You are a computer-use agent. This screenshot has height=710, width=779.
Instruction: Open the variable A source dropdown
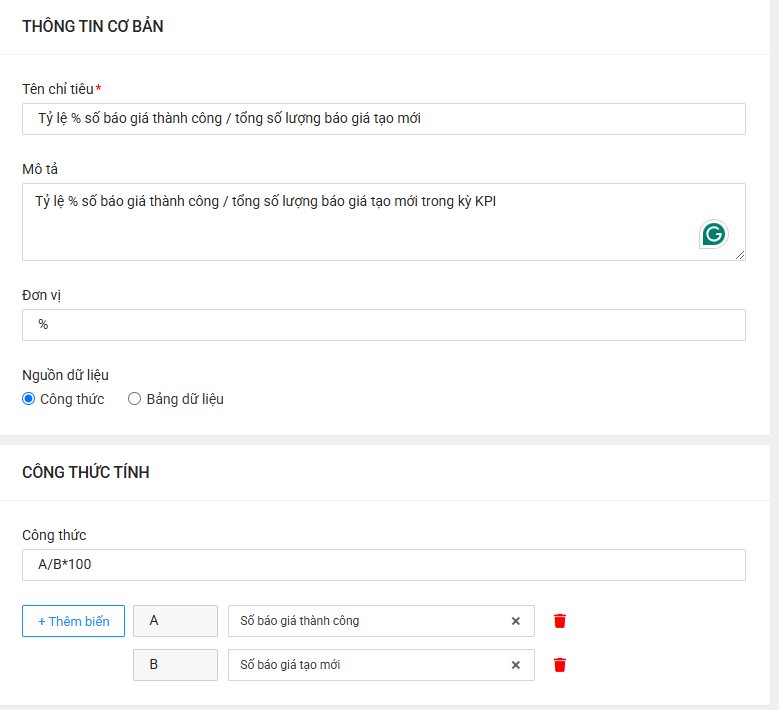click(x=381, y=621)
